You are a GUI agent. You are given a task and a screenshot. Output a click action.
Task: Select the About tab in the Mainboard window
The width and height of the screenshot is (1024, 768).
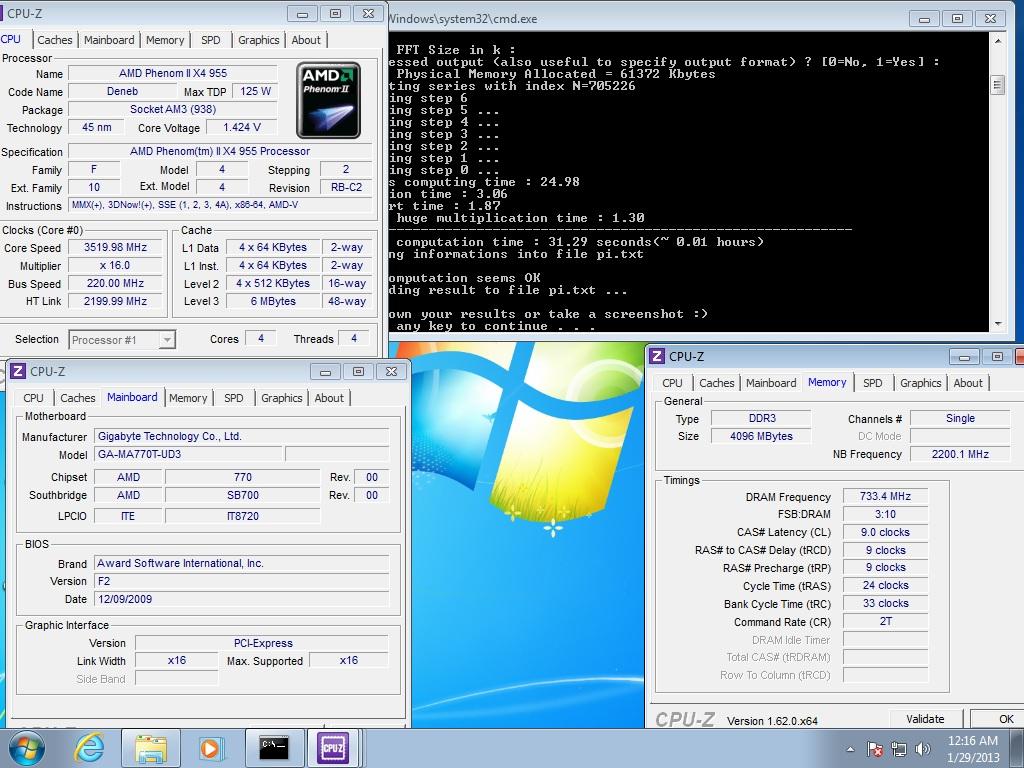pos(328,398)
